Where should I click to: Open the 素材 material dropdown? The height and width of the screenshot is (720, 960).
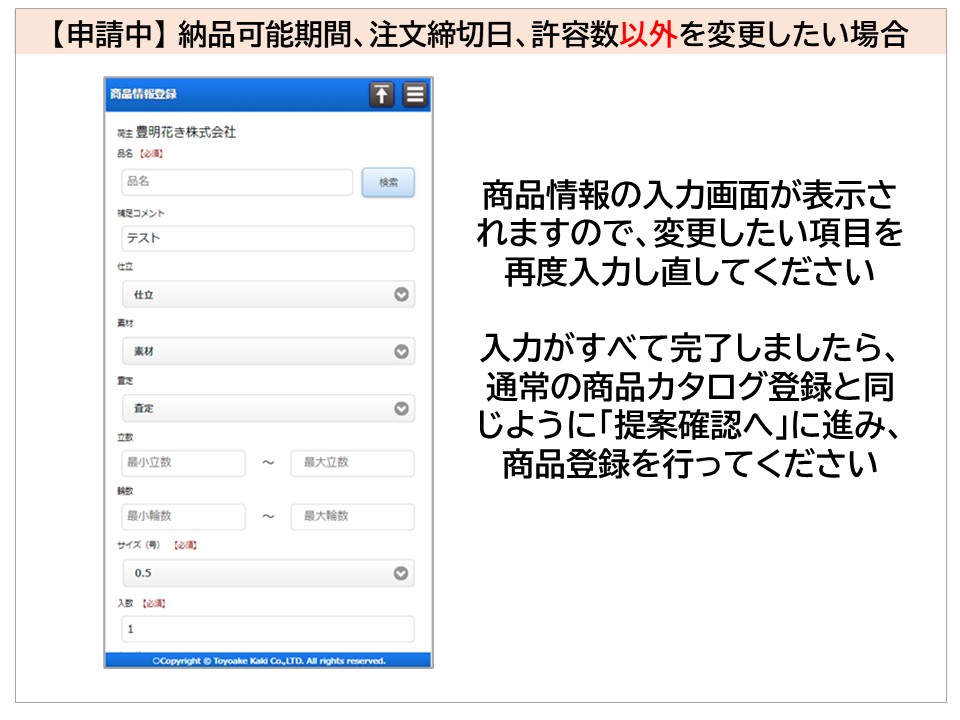(x=266, y=352)
